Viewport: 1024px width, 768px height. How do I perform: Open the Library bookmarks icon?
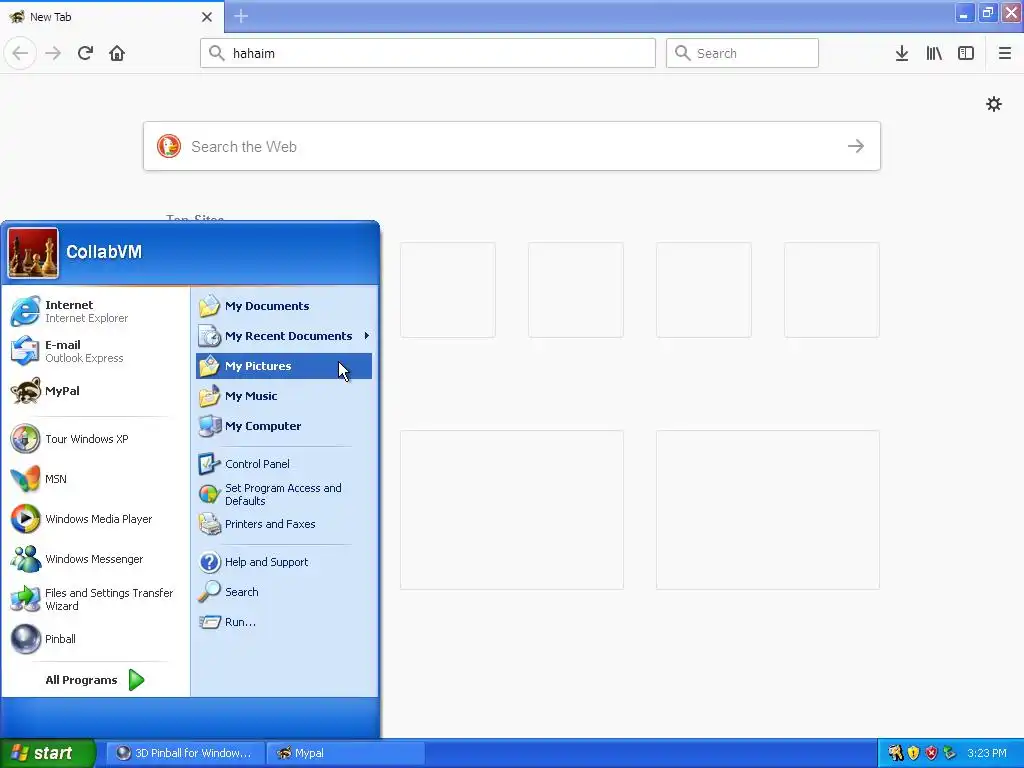[x=934, y=53]
